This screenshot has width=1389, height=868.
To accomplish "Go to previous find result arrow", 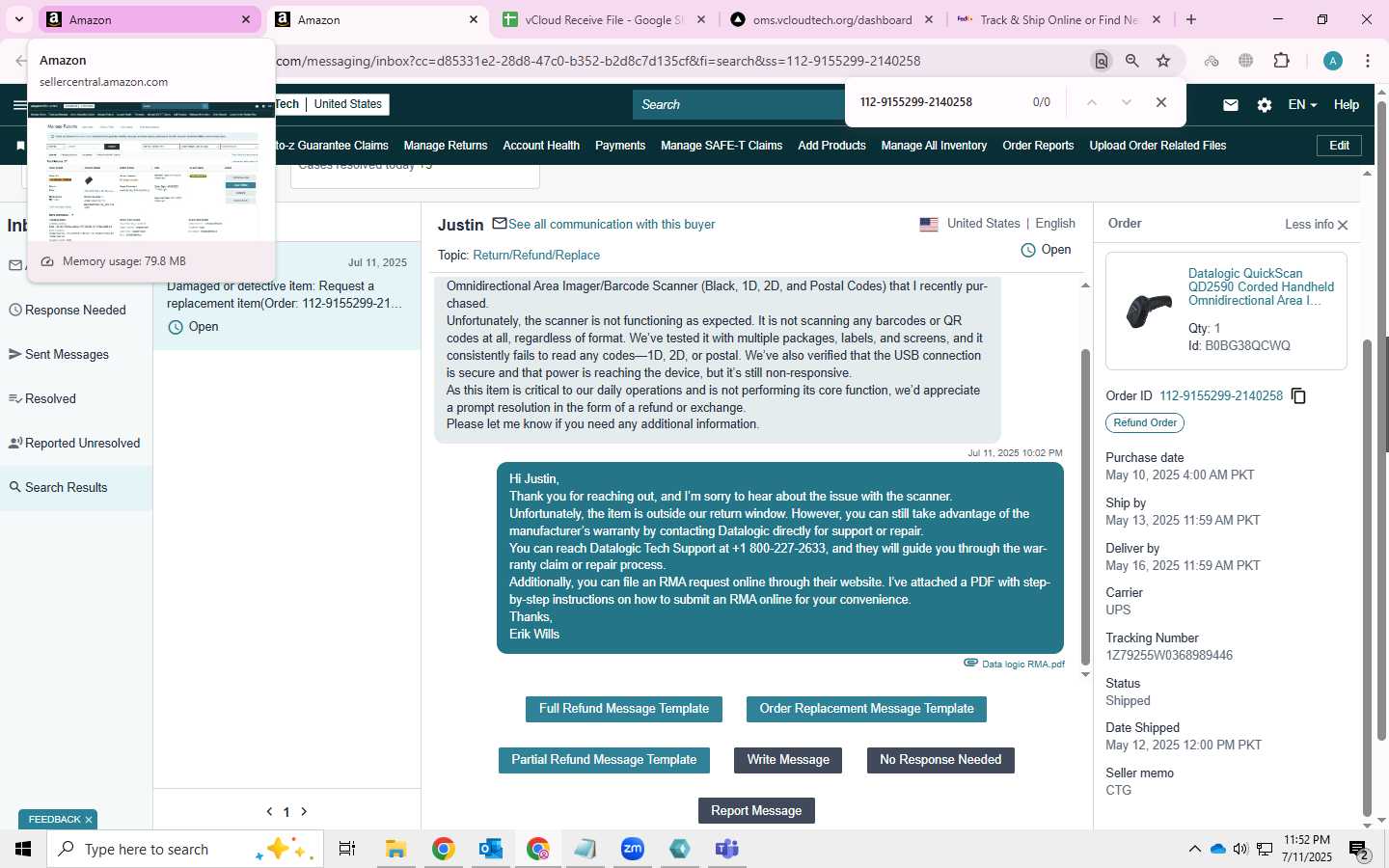I will coord(1092,102).
